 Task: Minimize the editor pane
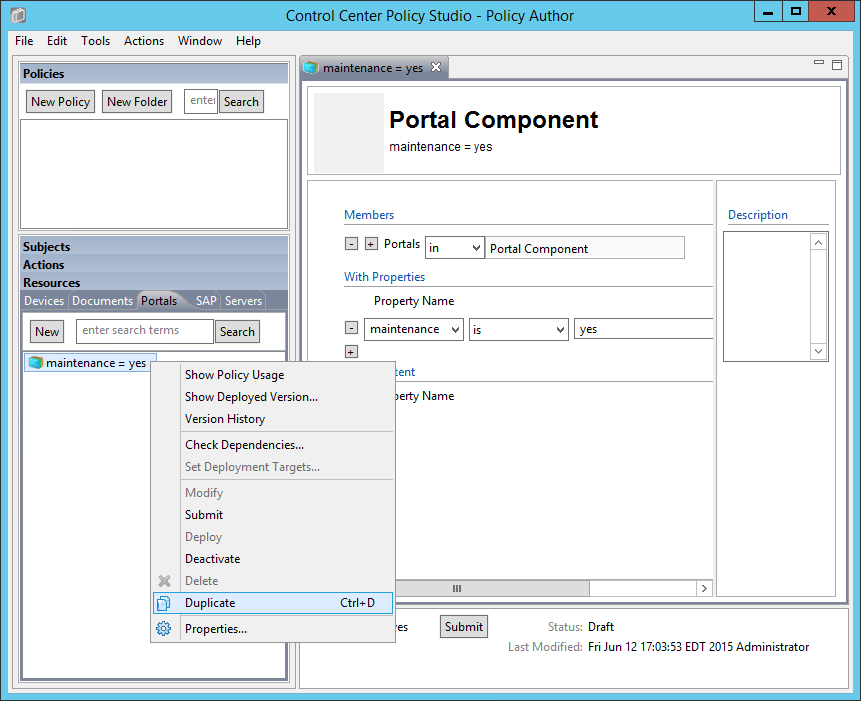coord(819,63)
